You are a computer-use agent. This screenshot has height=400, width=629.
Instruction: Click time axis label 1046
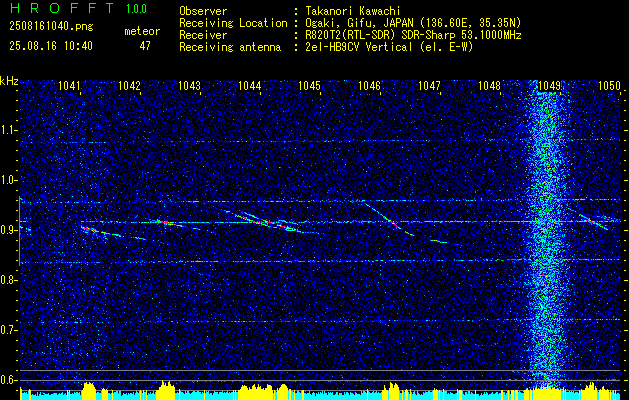[x=369, y=85]
